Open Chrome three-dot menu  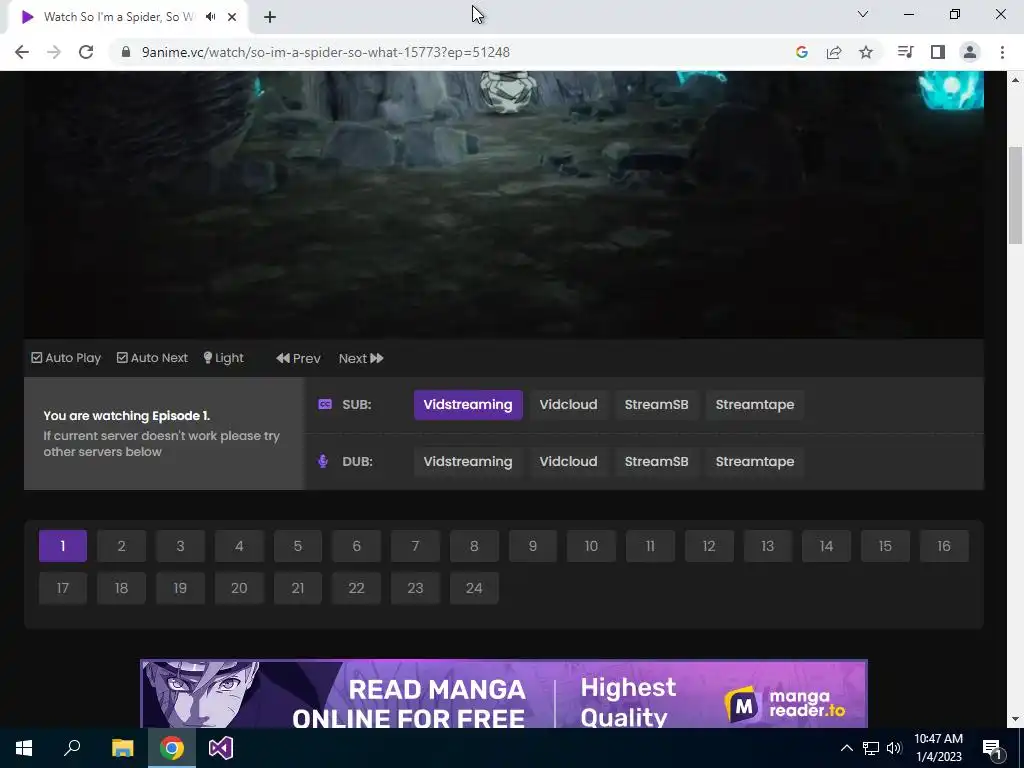pos(1002,52)
